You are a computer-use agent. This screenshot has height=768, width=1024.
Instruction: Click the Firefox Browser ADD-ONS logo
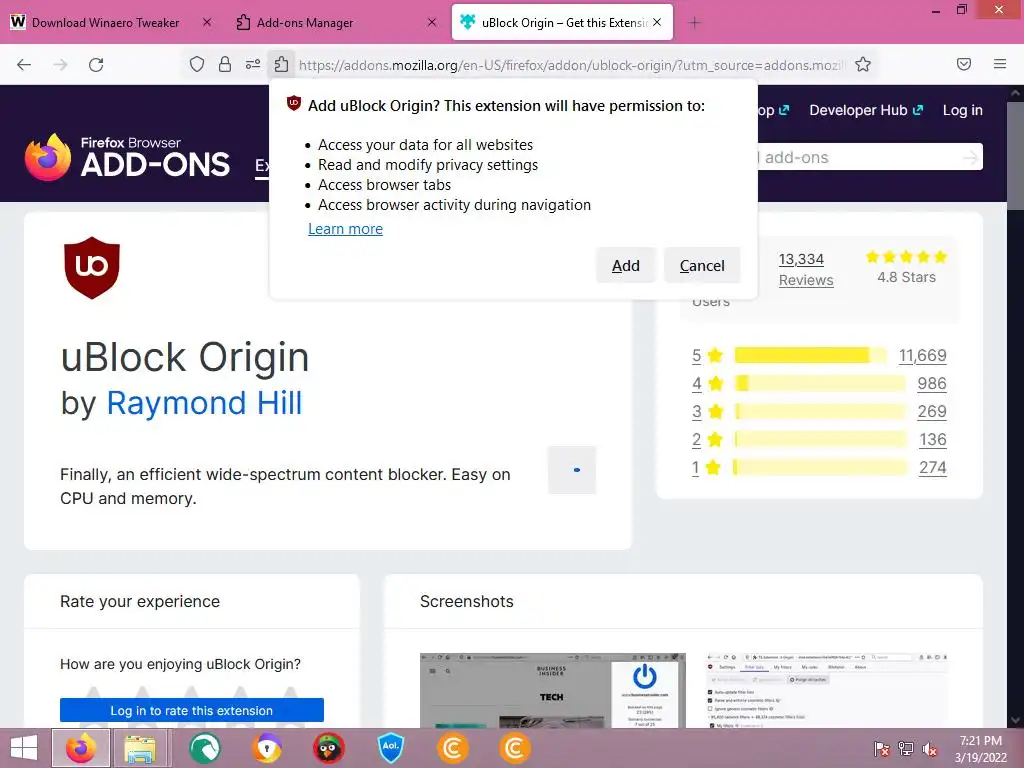pos(127,157)
